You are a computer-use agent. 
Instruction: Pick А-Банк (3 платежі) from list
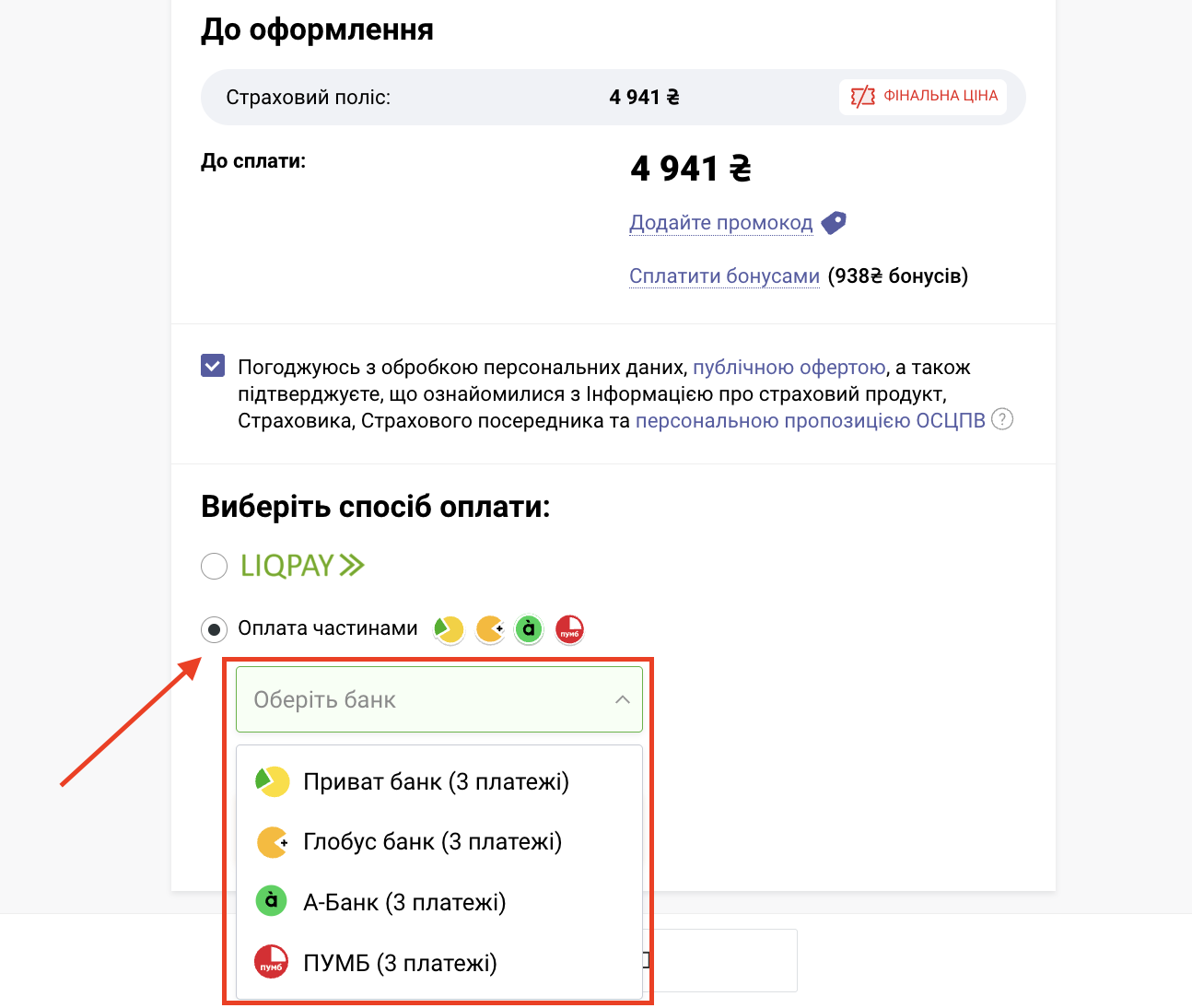click(x=439, y=902)
